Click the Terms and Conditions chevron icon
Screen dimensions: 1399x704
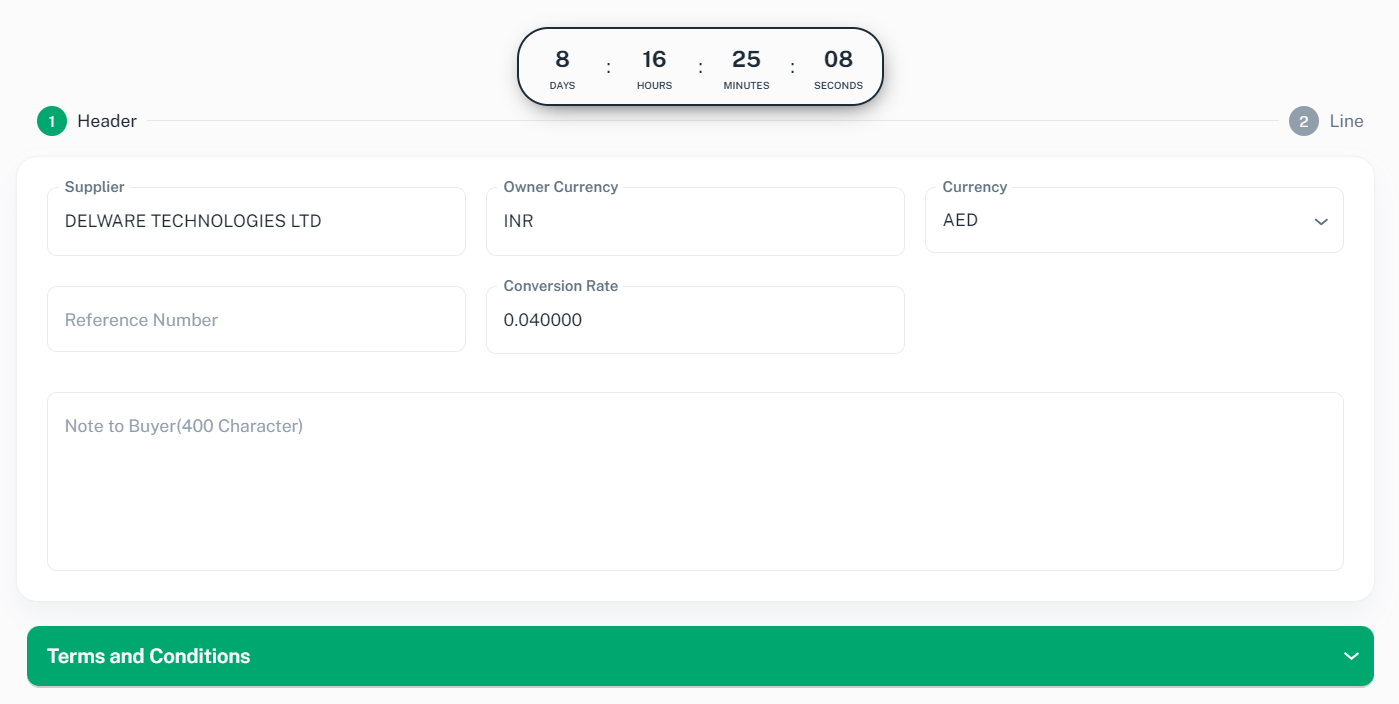tap(1351, 656)
